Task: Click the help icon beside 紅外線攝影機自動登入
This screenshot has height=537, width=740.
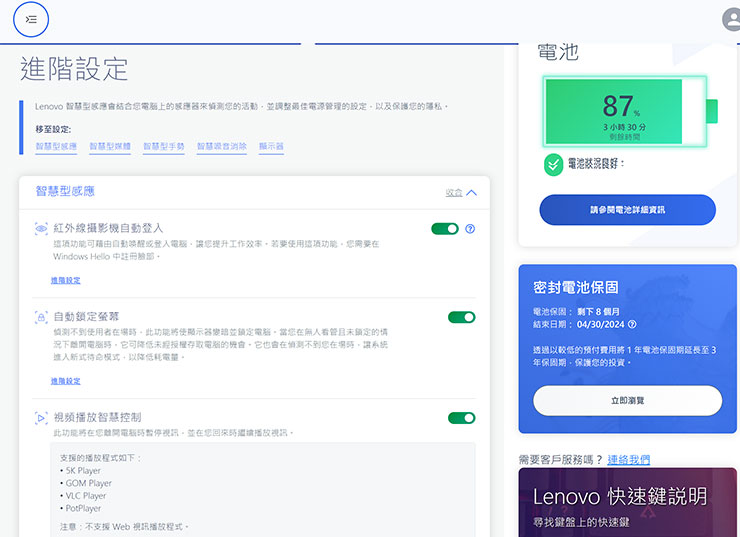Action: click(x=470, y=229)
